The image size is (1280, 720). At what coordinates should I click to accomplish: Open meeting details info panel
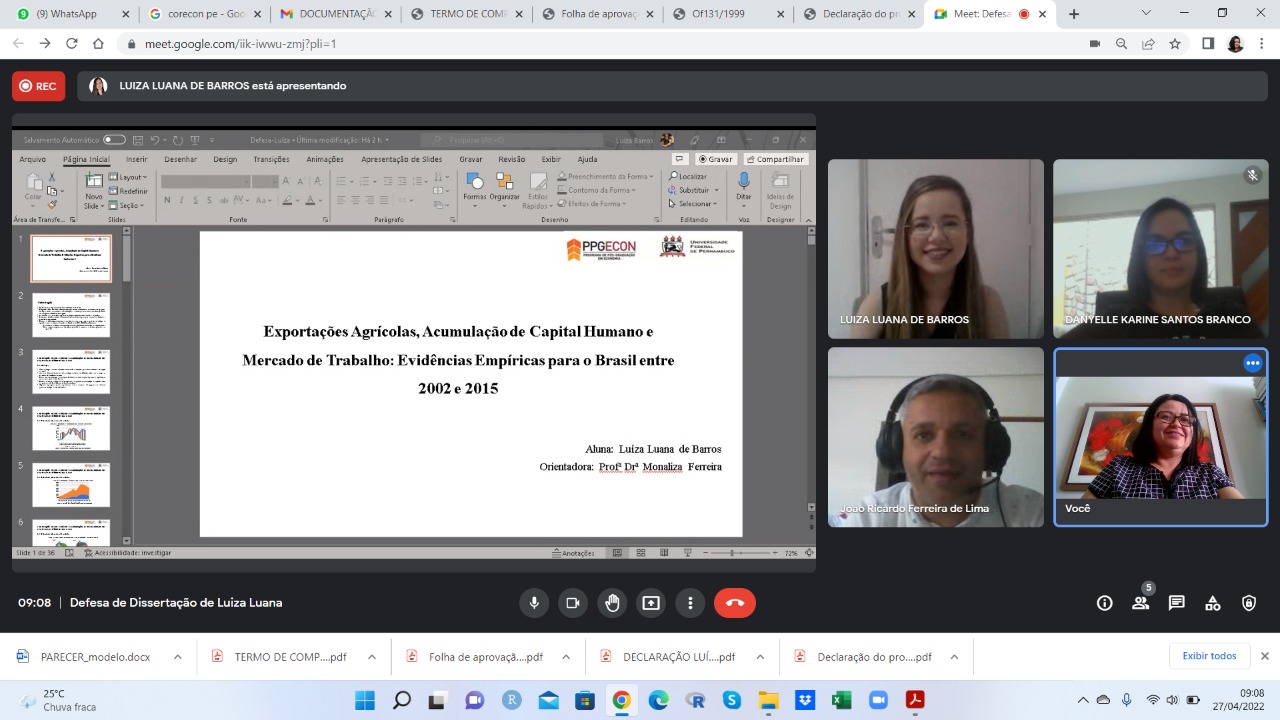pyautogui.click(x=1105, y=603)
